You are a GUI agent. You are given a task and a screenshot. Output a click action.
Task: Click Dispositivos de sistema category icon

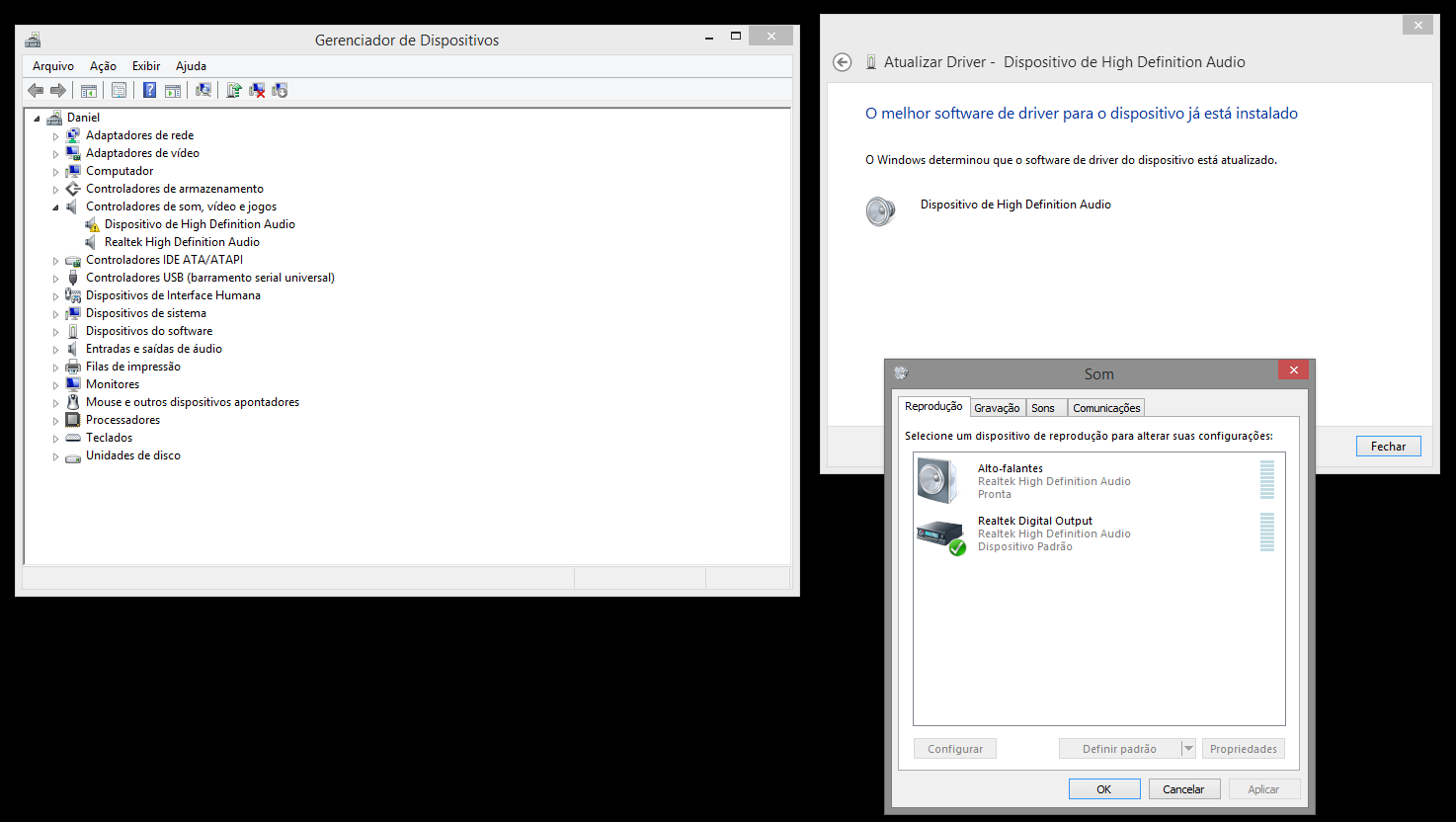(x=73, y=313)
